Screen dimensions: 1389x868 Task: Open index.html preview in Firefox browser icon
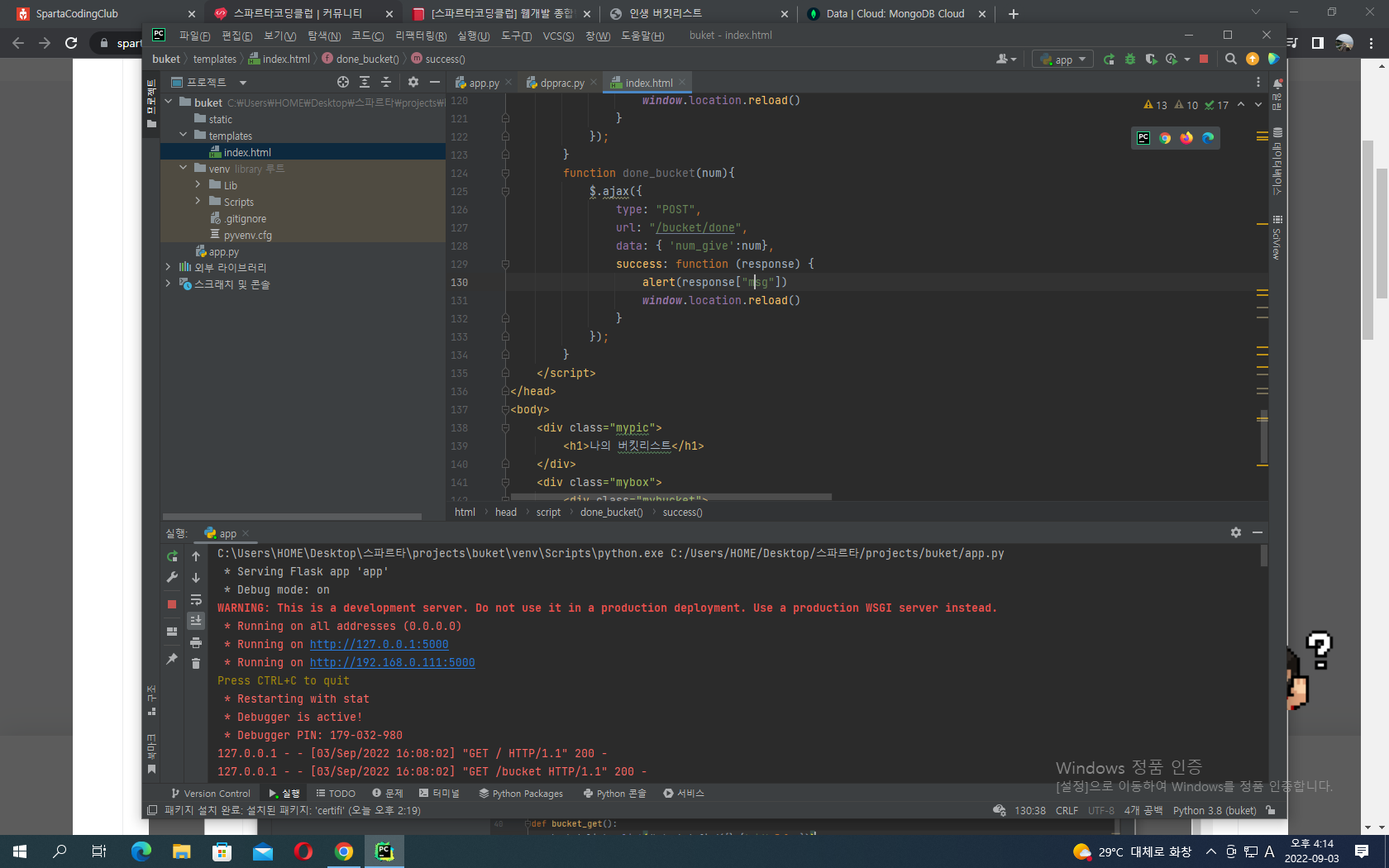(x=1186, y=138)
